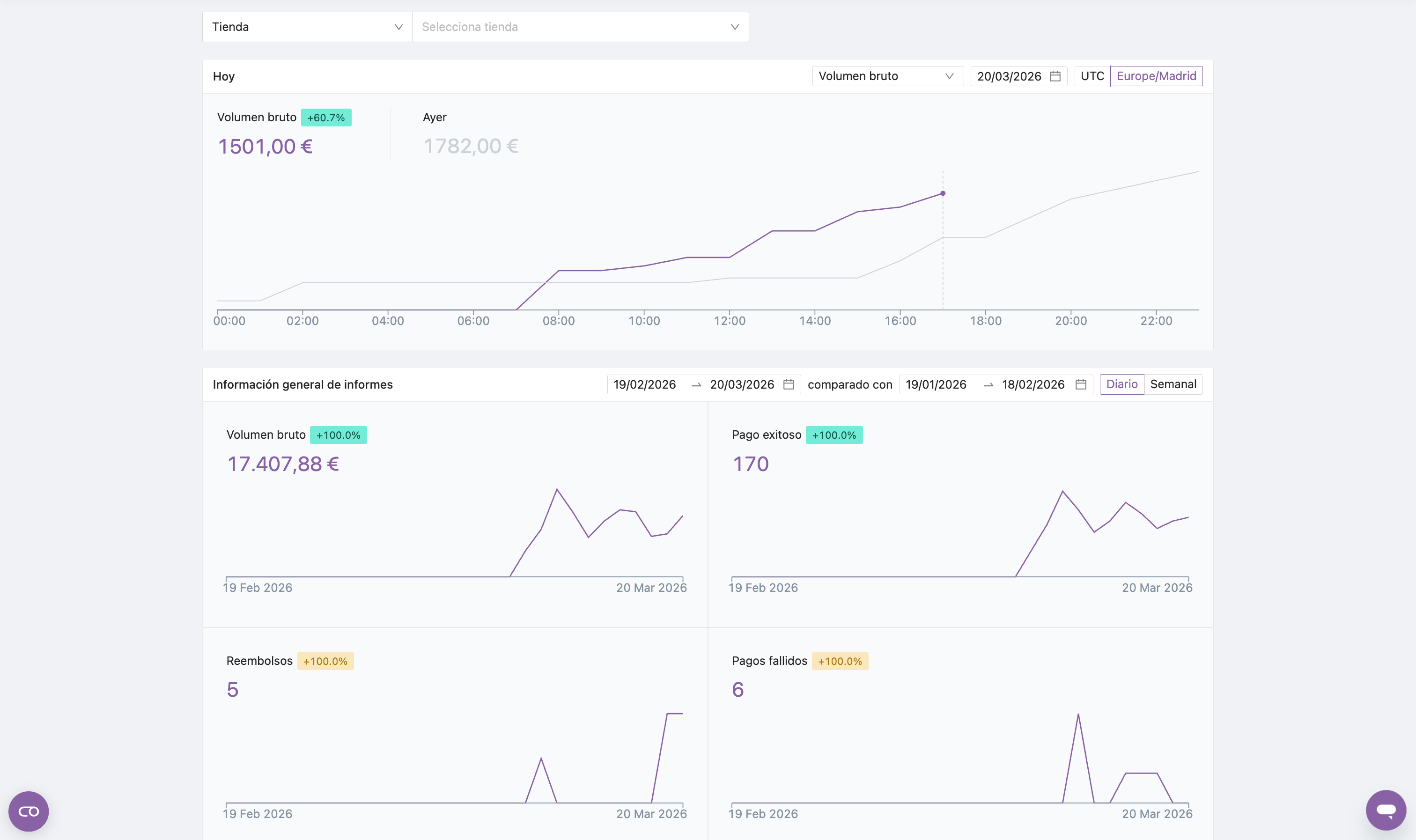The height and width of the screenshot is (840, 1416).
Task: Click the 17.407,88 € gross volume total
Action: pyautogui.click(x=283, y=464)
